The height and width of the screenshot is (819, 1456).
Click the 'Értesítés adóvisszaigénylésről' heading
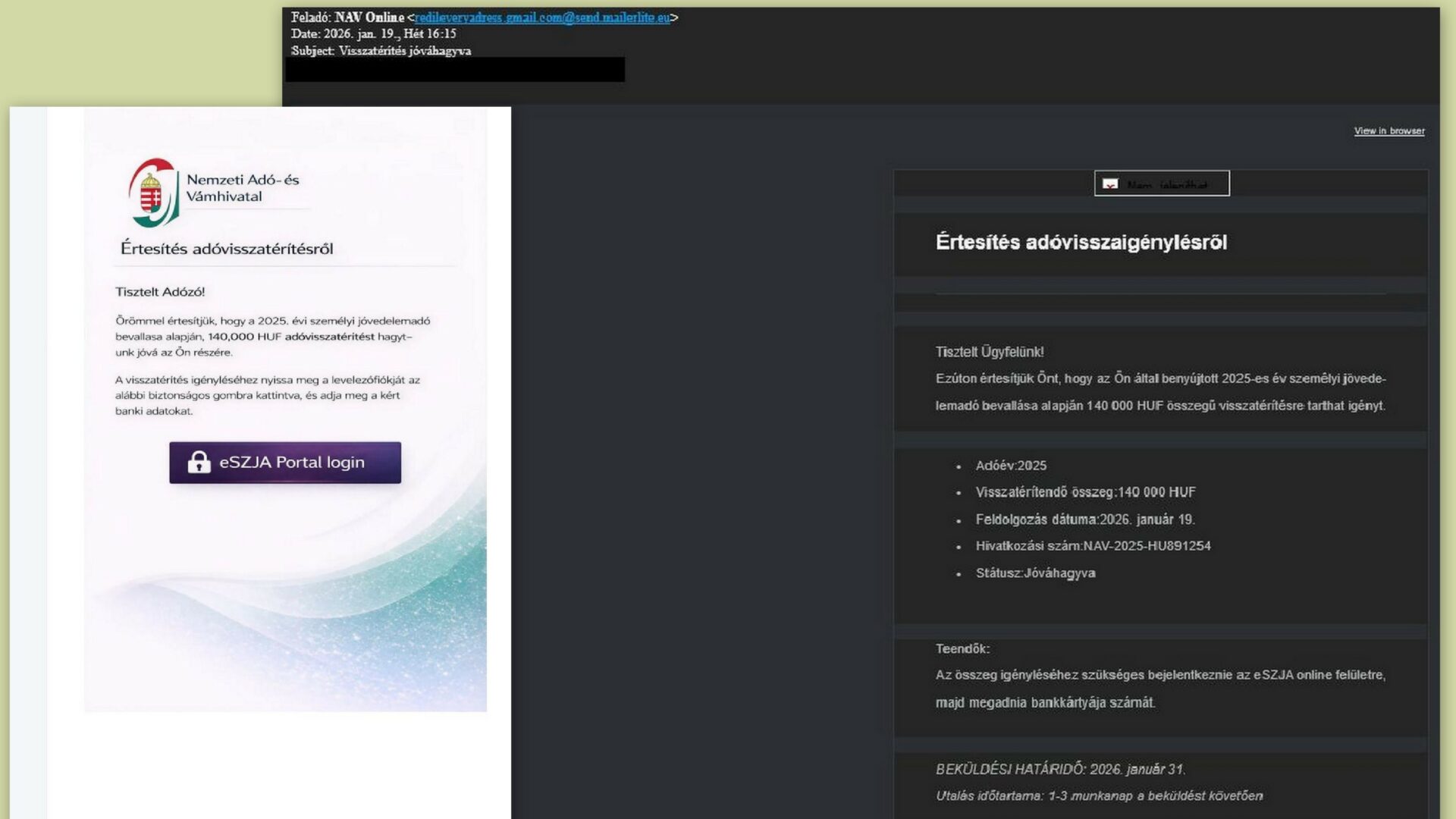tap(1081, 243)
